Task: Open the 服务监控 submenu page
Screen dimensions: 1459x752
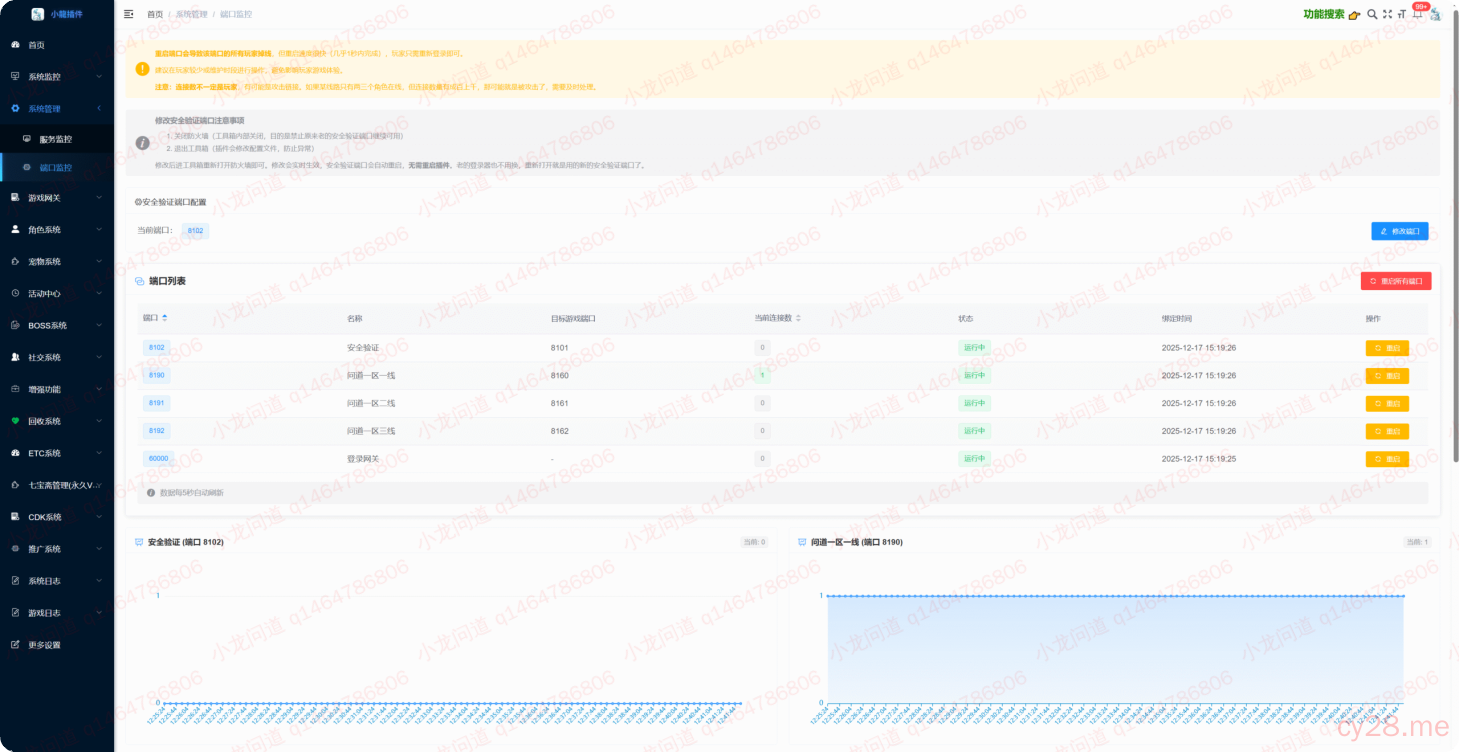Action: click(56, 139)
